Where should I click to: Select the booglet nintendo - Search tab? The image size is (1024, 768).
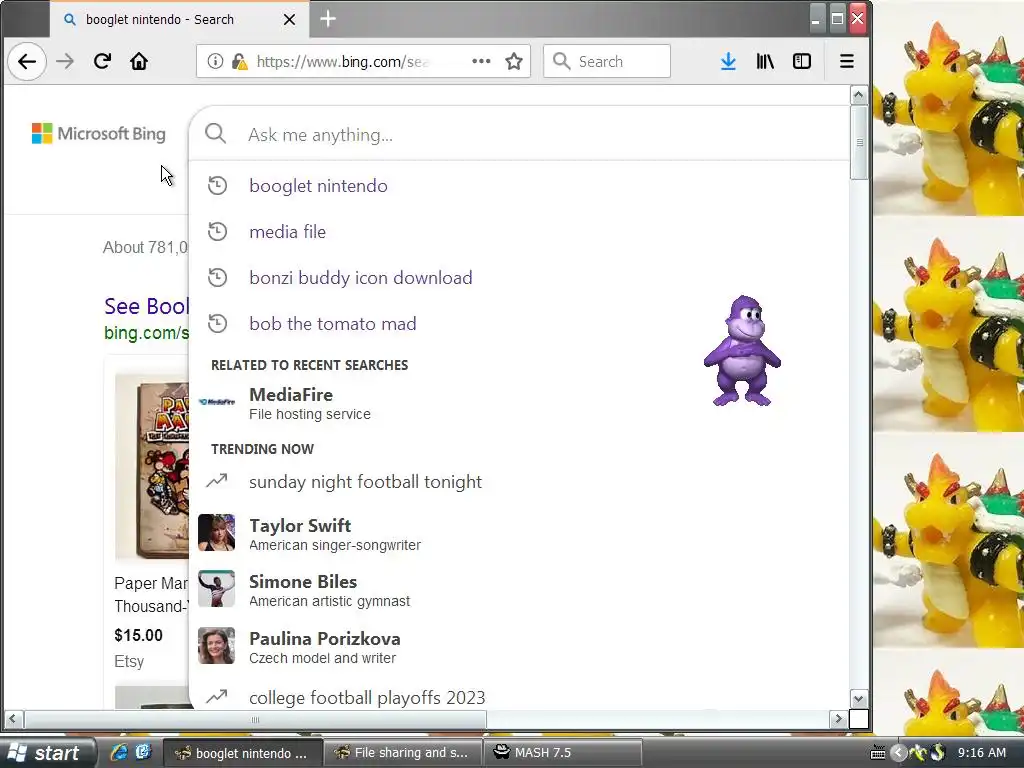(x=180, y=20)
